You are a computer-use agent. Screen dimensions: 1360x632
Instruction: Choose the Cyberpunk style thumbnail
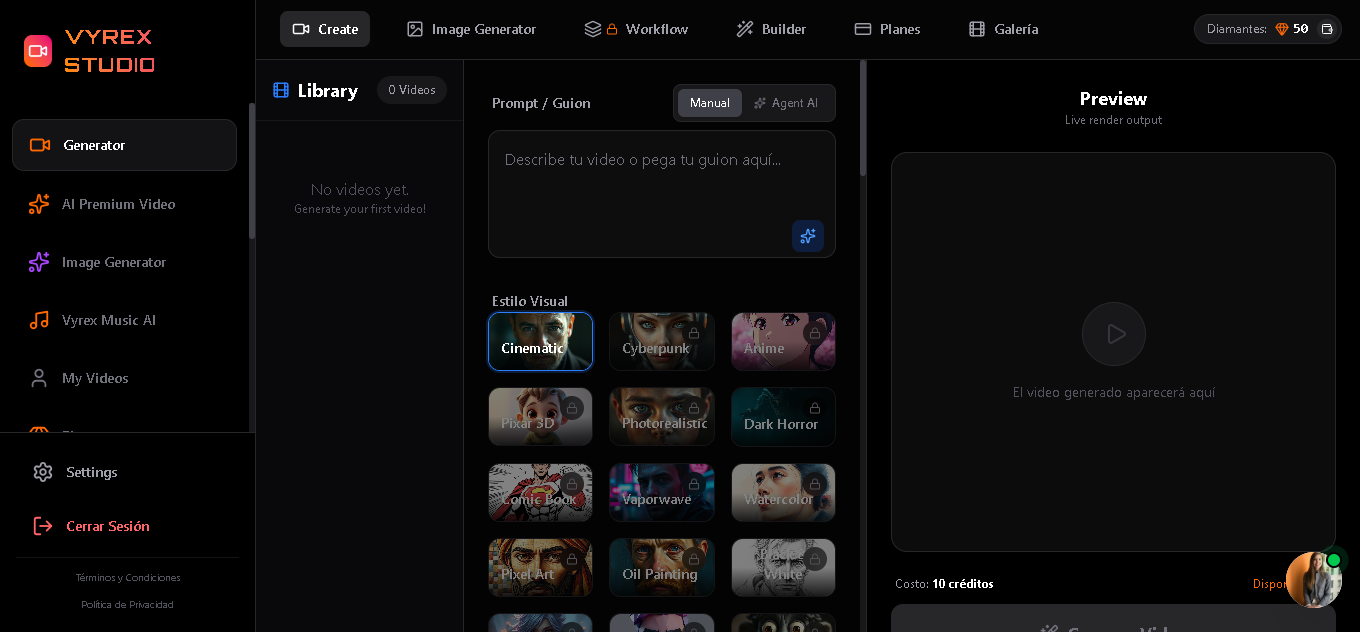[661, 342]
